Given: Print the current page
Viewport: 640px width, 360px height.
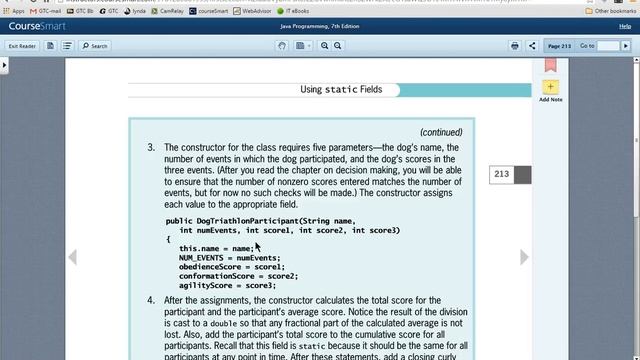Looking at the screenshot, I should coord(515,46).
